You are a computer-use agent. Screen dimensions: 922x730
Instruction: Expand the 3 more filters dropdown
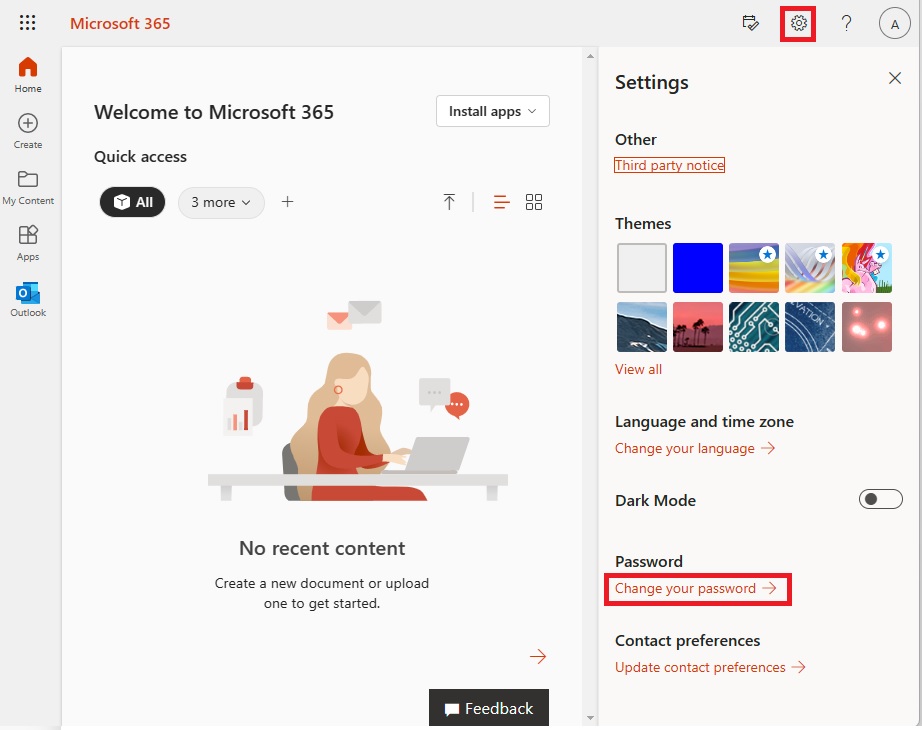coord(221,202)
